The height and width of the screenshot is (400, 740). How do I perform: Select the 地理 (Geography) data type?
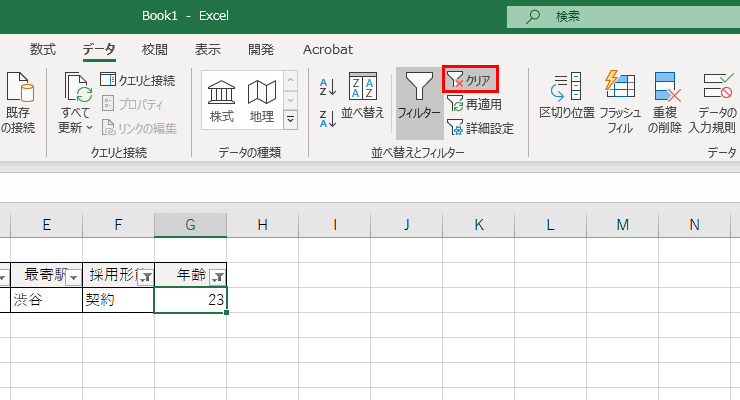[x=262, y=100]
